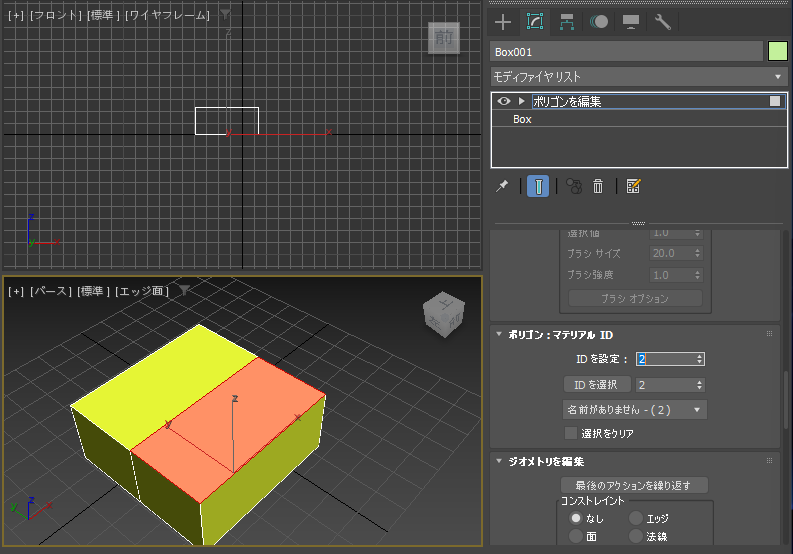Click the square icon beside ポリゴンを編集
This screenshot has width=793, height=554.
(775, 101)
